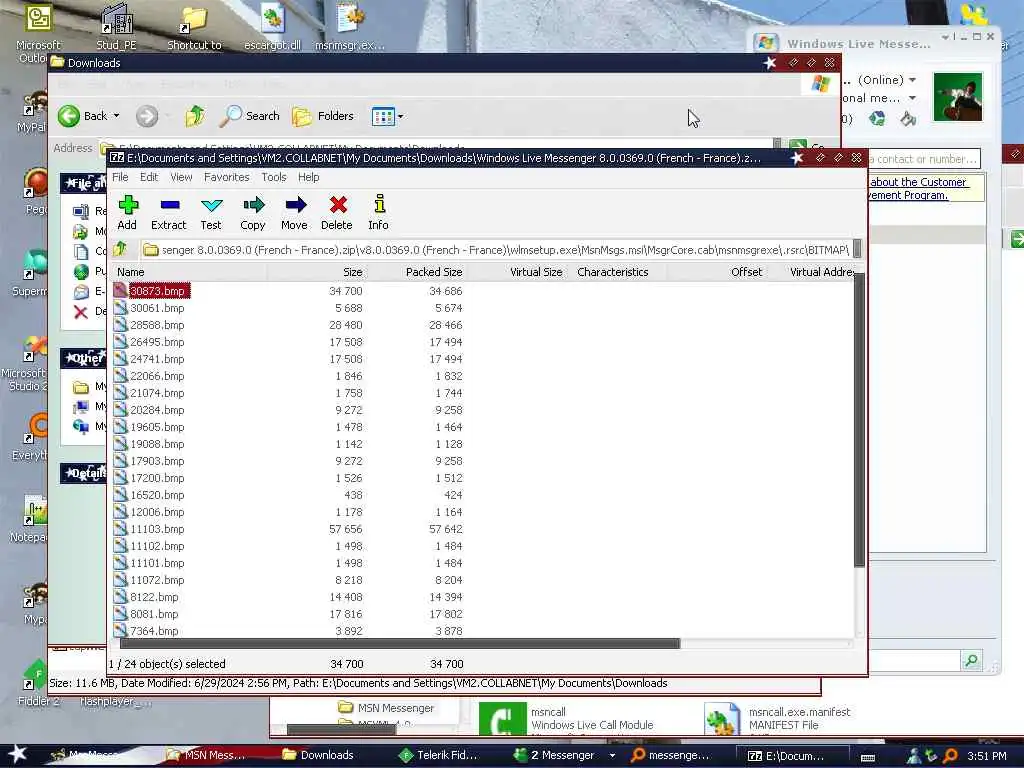Open the File menu in 7-Zip
The width and height of the screenshot is (1024, 768).
[x=120, y=177]
